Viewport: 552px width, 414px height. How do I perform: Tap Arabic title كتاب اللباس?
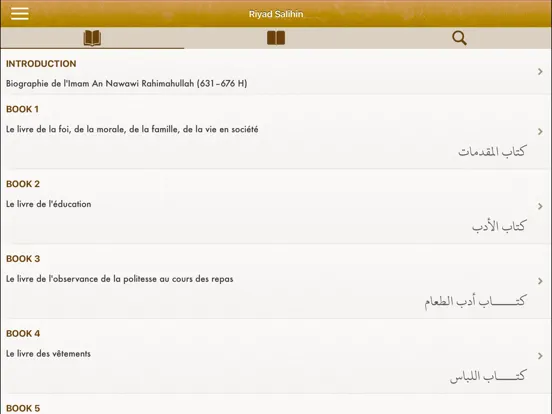(488, 376)
